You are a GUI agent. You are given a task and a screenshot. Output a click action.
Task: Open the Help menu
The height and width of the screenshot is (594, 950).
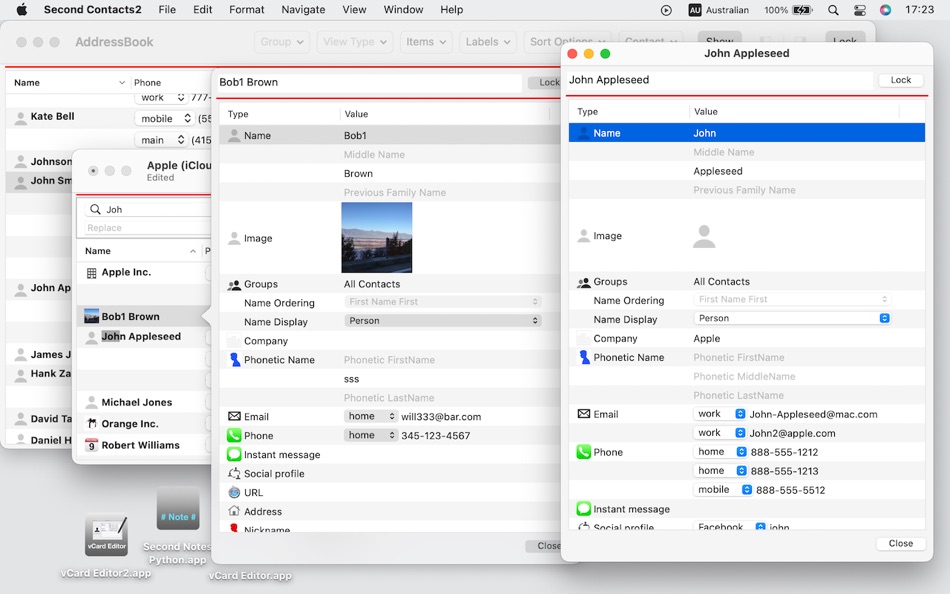pos(451,10)
